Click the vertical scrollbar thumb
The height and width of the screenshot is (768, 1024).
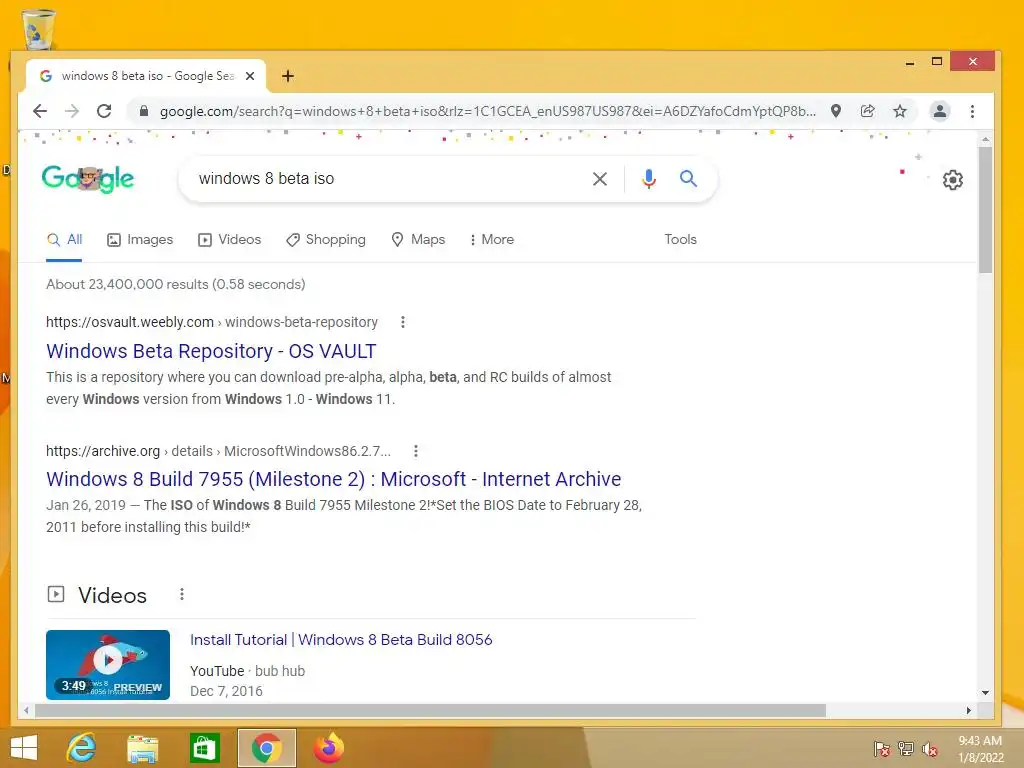click(x=985, y=209)
